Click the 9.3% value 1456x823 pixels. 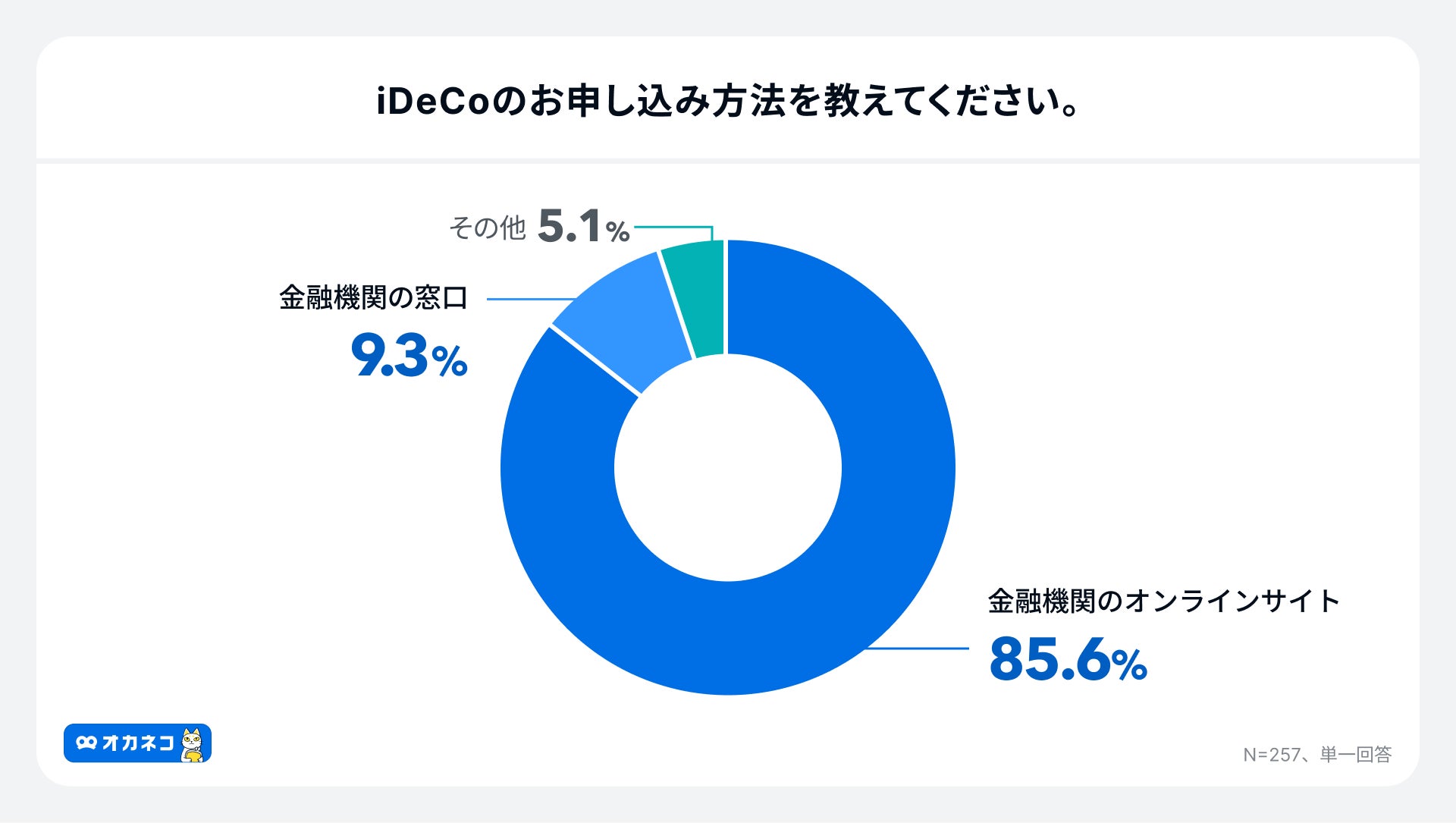409,357
